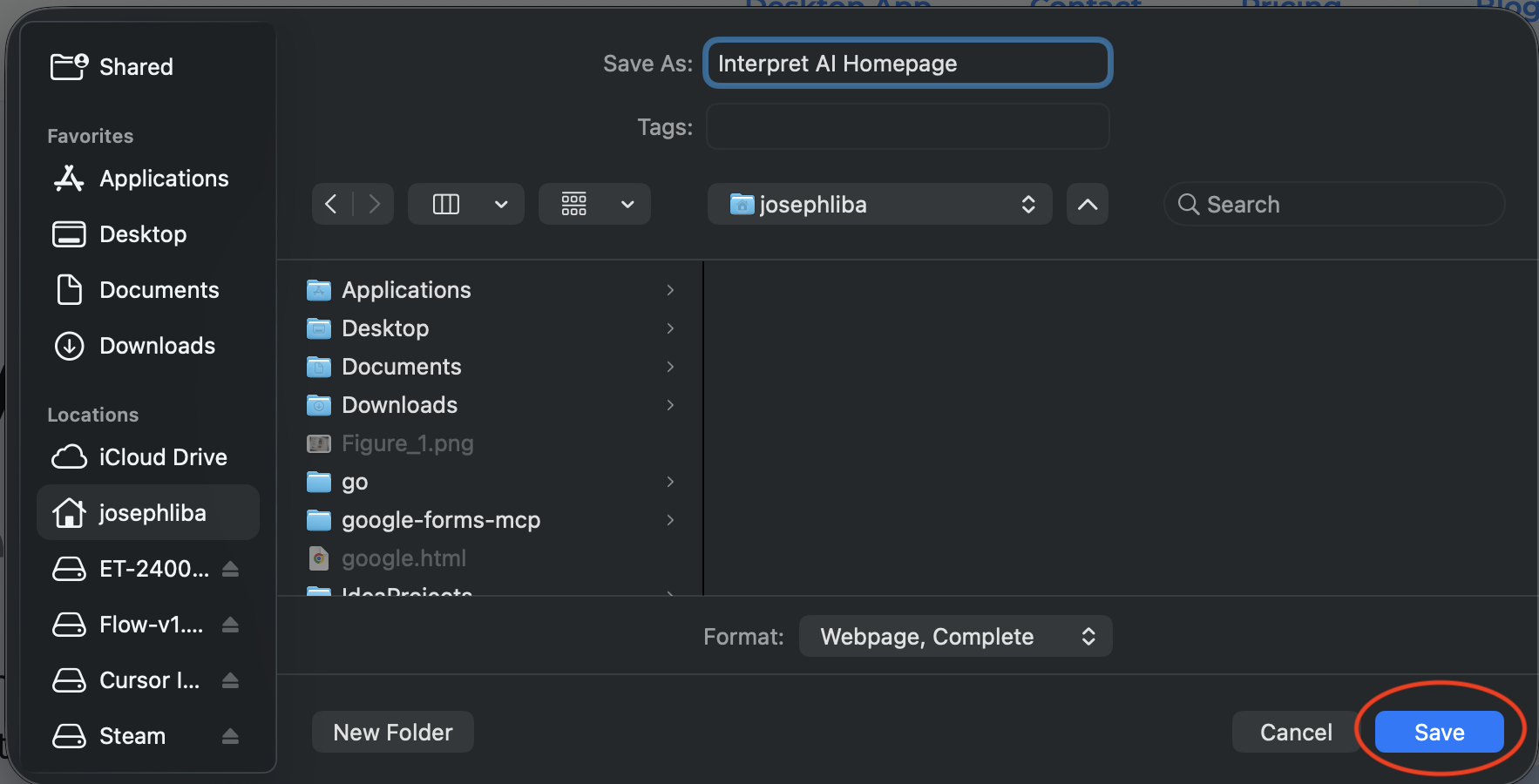1539x784 pixels.
Task: Click the google-forms-mcp folder icon
Action: pos(319,520)
